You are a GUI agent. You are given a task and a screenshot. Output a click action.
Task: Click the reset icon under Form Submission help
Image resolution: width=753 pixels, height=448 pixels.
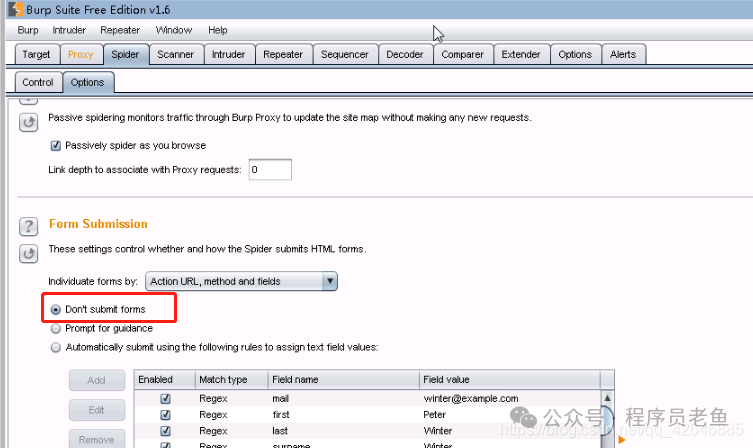pos(28,254)
